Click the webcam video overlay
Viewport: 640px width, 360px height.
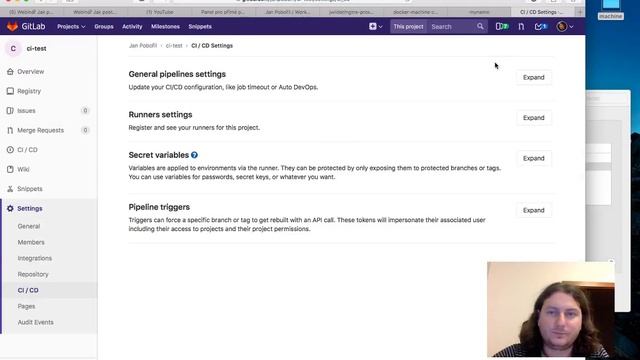tap(551, 309)
